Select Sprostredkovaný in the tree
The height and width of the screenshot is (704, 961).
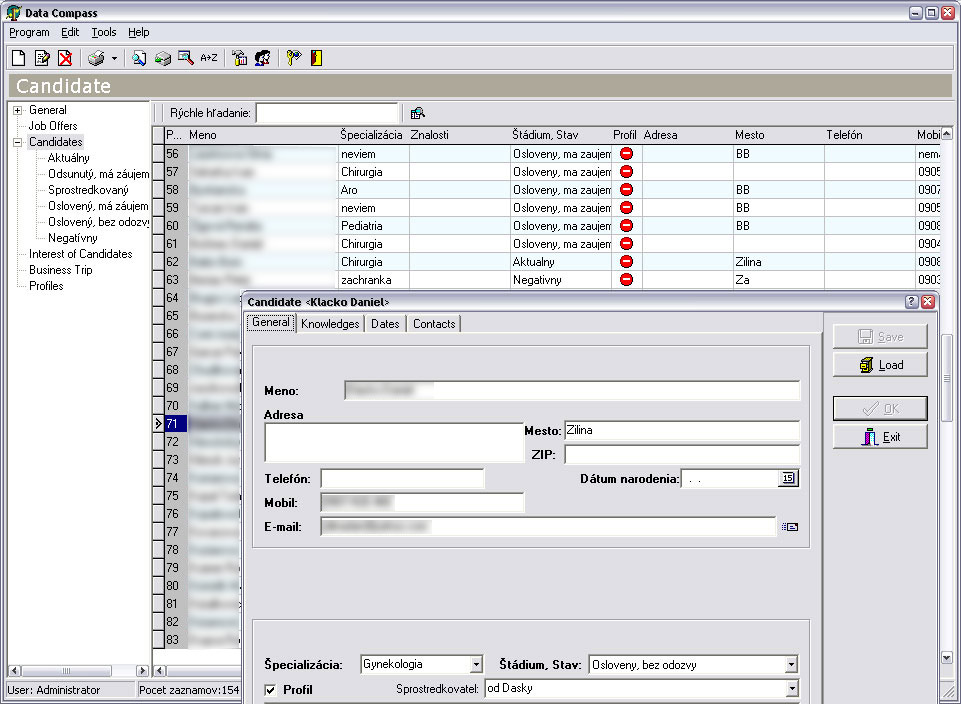coord(88,190)
